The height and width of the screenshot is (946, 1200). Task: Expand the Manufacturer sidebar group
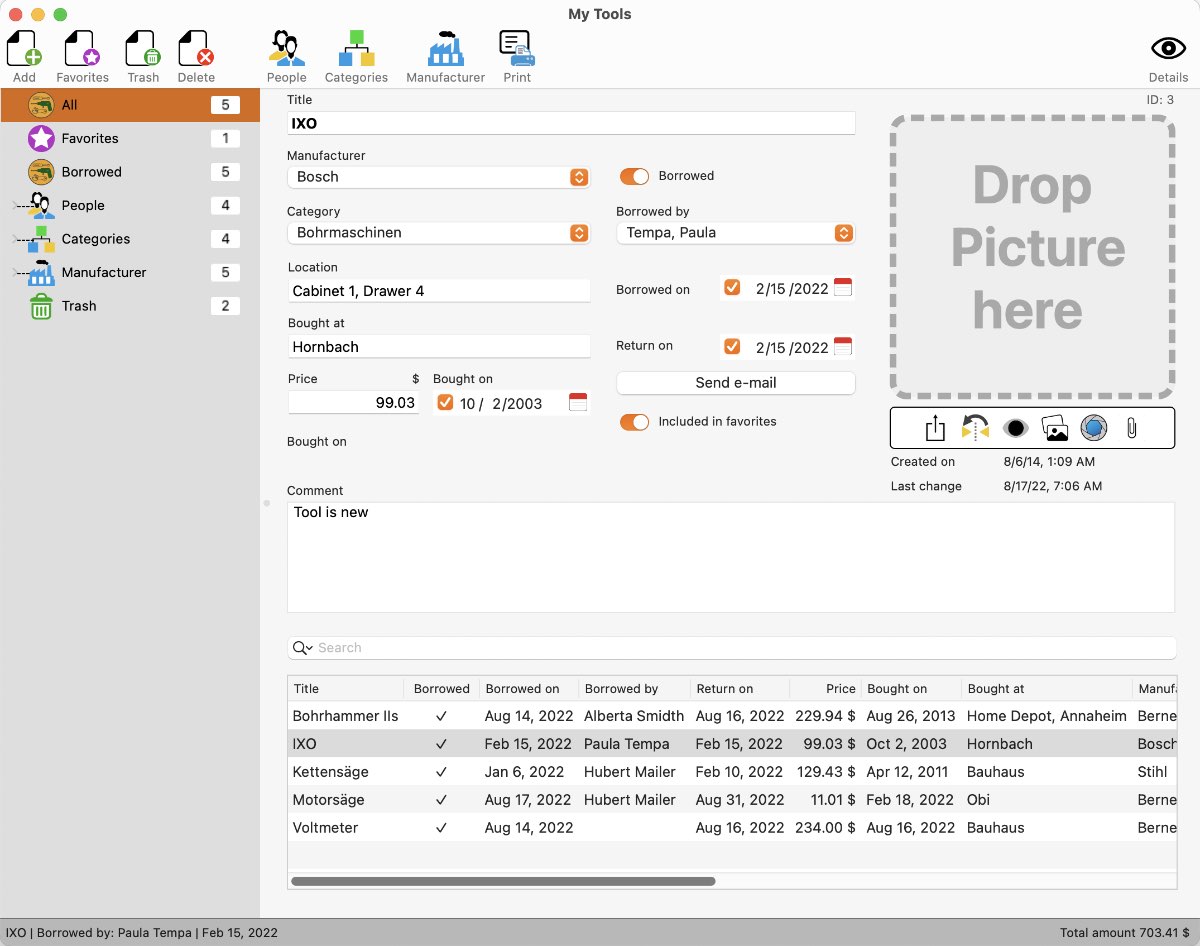(15, 272)
